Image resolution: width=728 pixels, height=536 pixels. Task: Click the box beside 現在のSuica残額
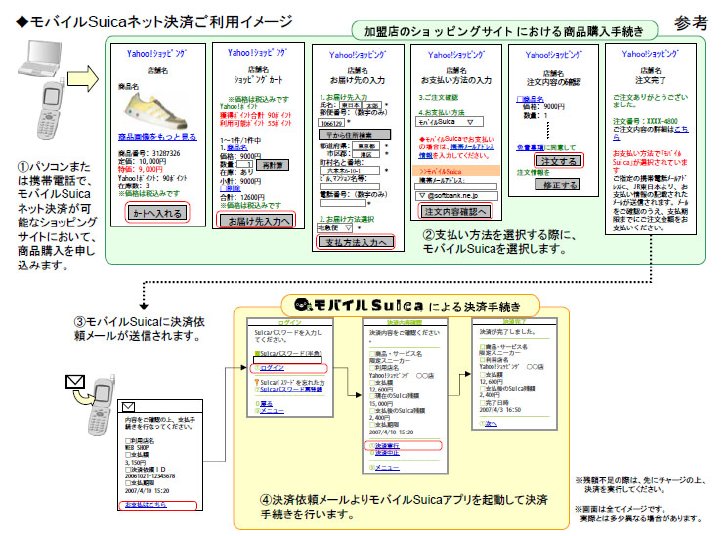click(x=372, y=396)
